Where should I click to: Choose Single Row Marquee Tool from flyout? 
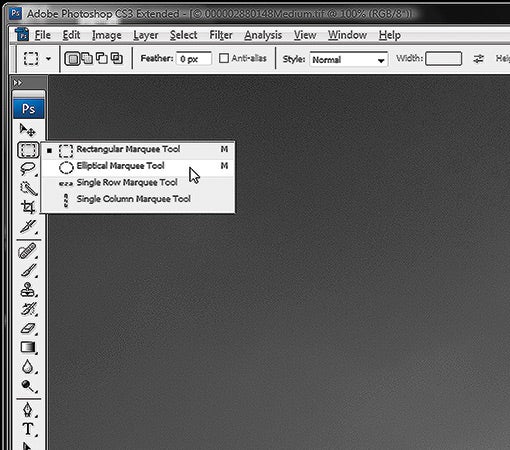tap(138, 183)
